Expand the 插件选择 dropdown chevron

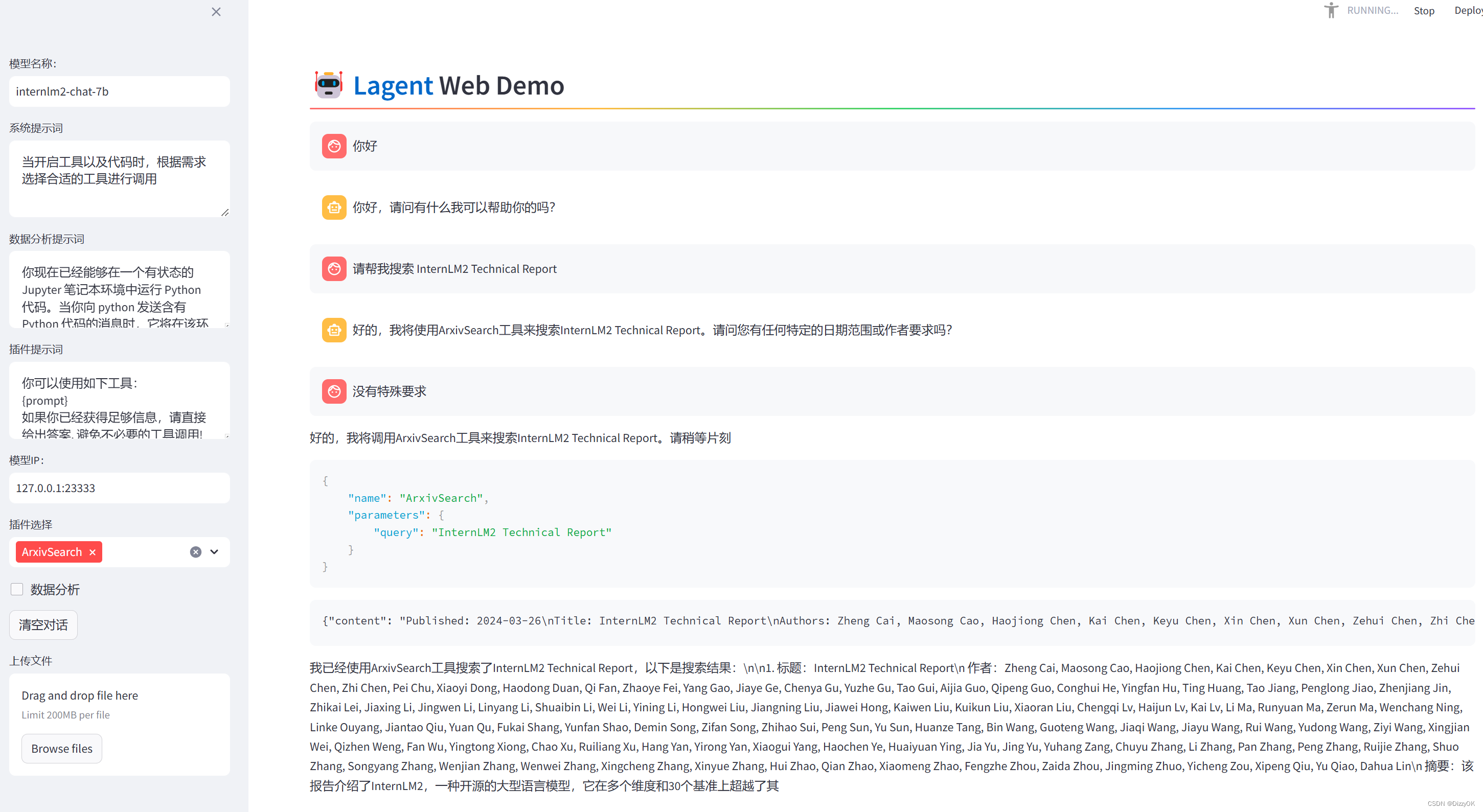click(x=214, y=552)
